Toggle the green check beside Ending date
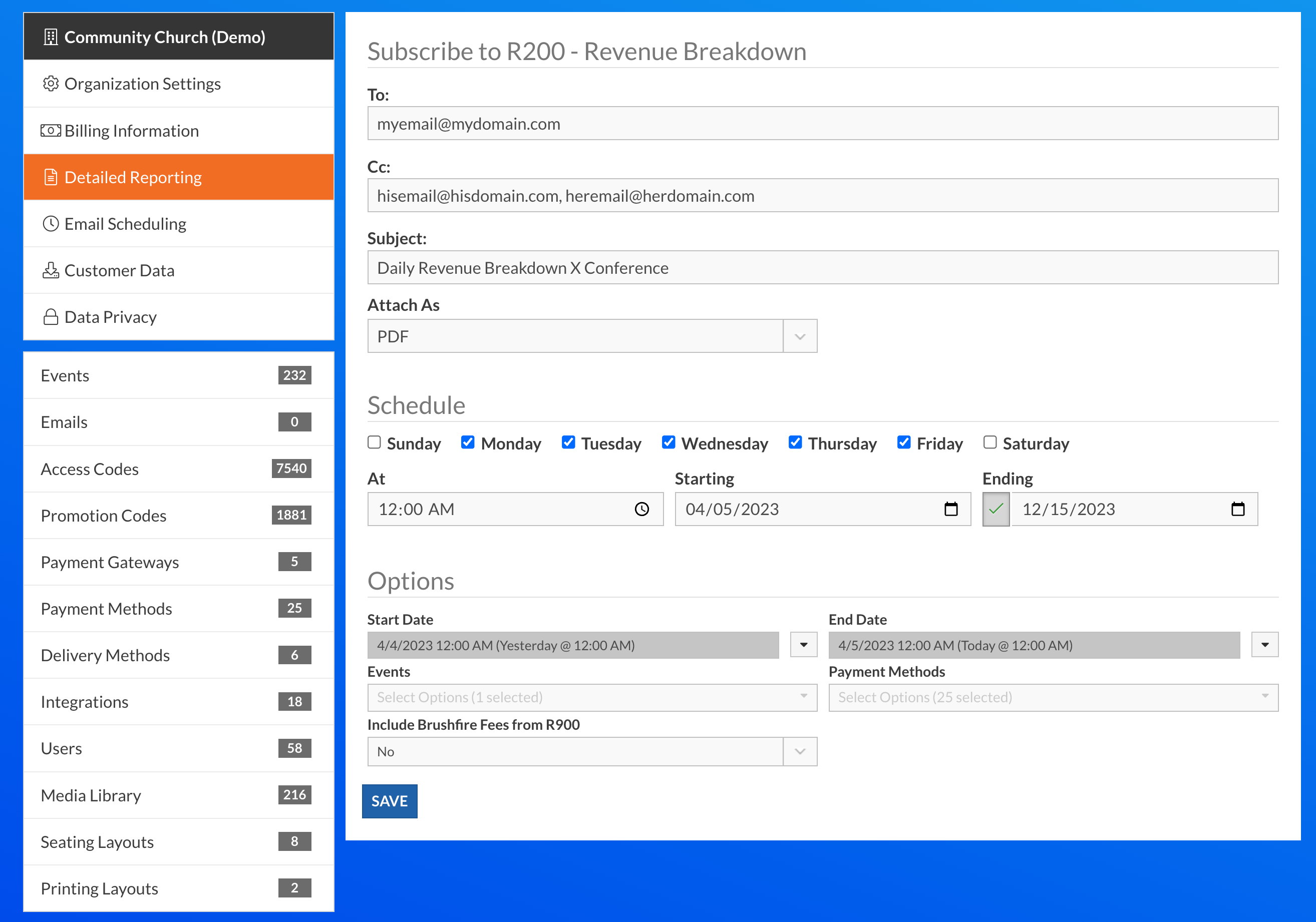 (x=996, y=509)
